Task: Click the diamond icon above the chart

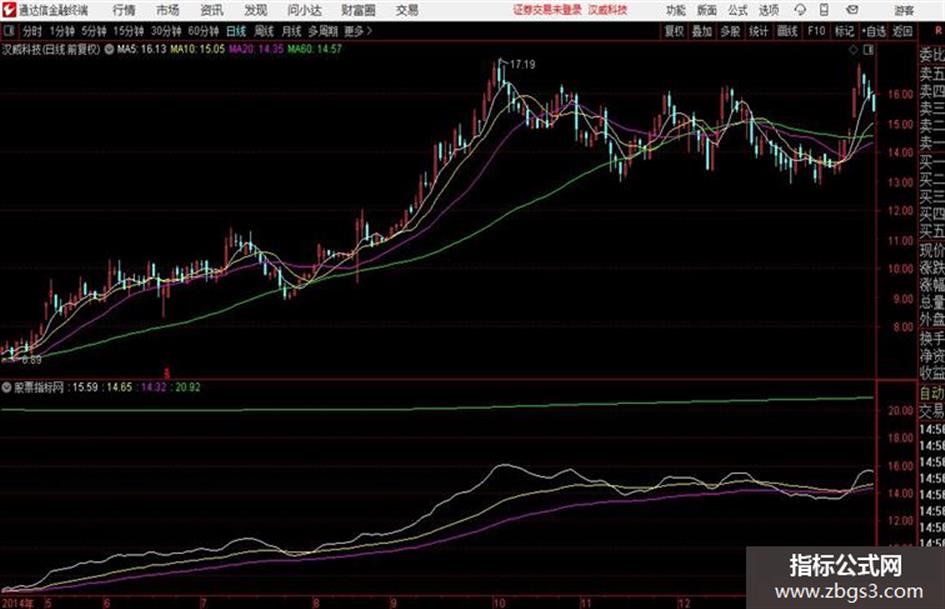Action: pos(853,50)
